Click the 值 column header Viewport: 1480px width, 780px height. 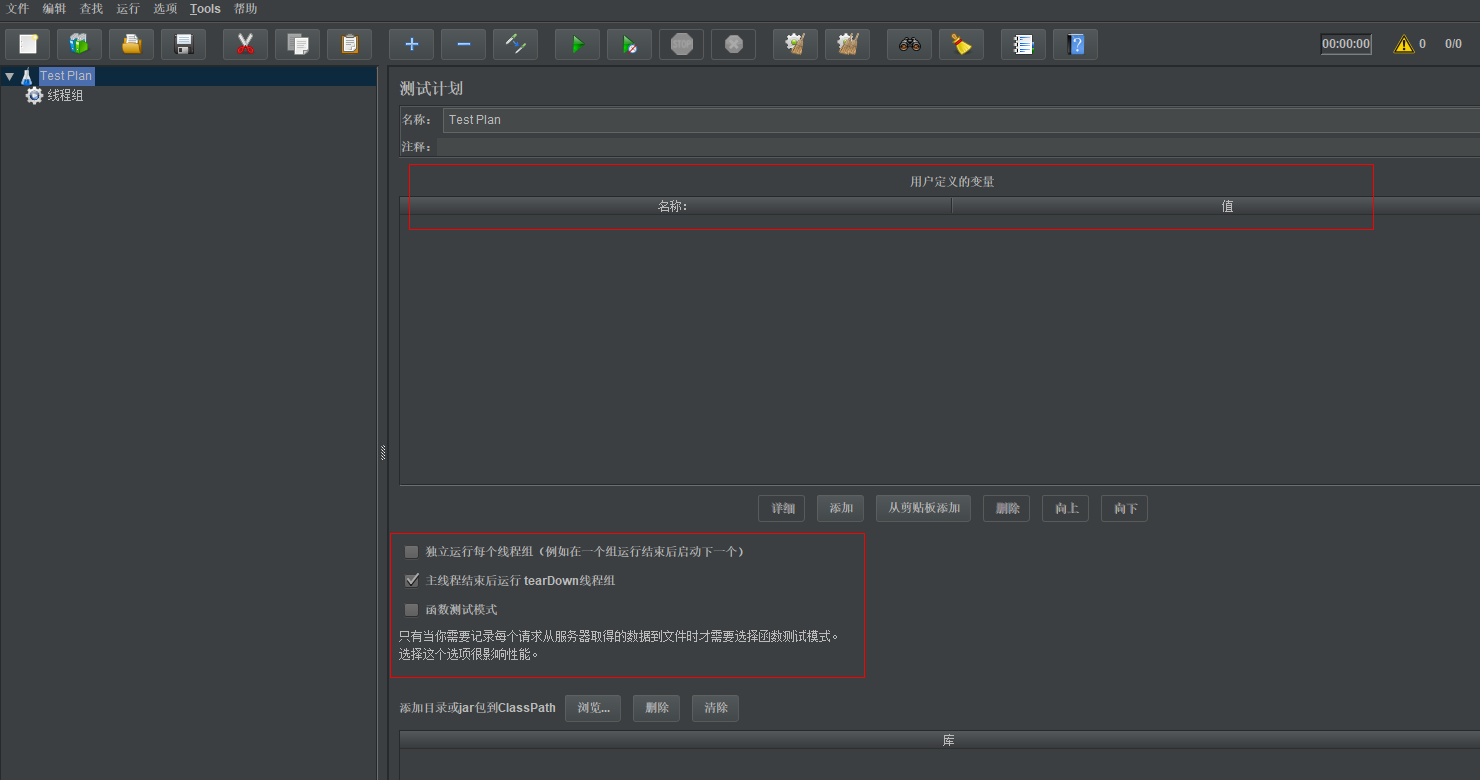(x=1216, y=206)
